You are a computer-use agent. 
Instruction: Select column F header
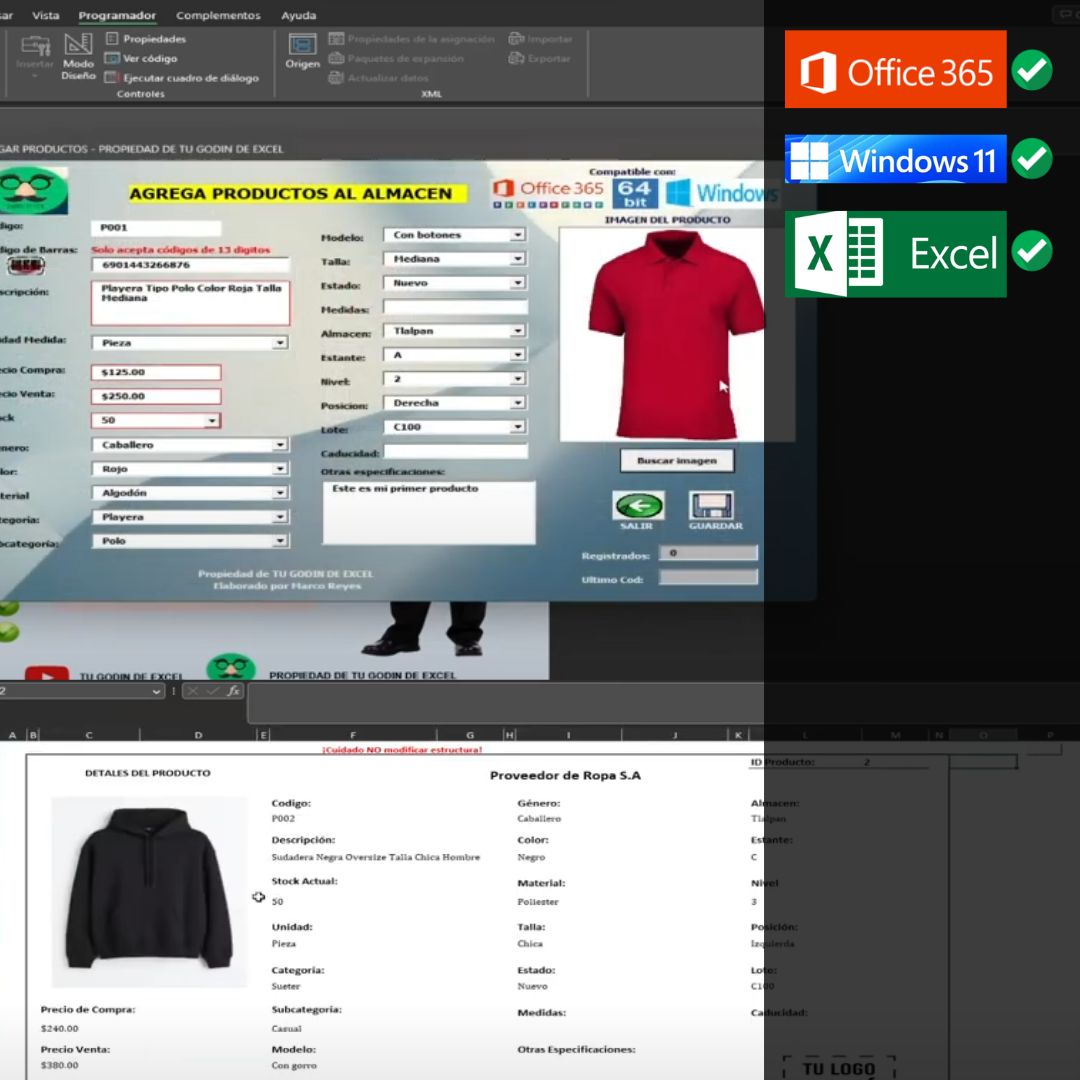tap(353, 735)
